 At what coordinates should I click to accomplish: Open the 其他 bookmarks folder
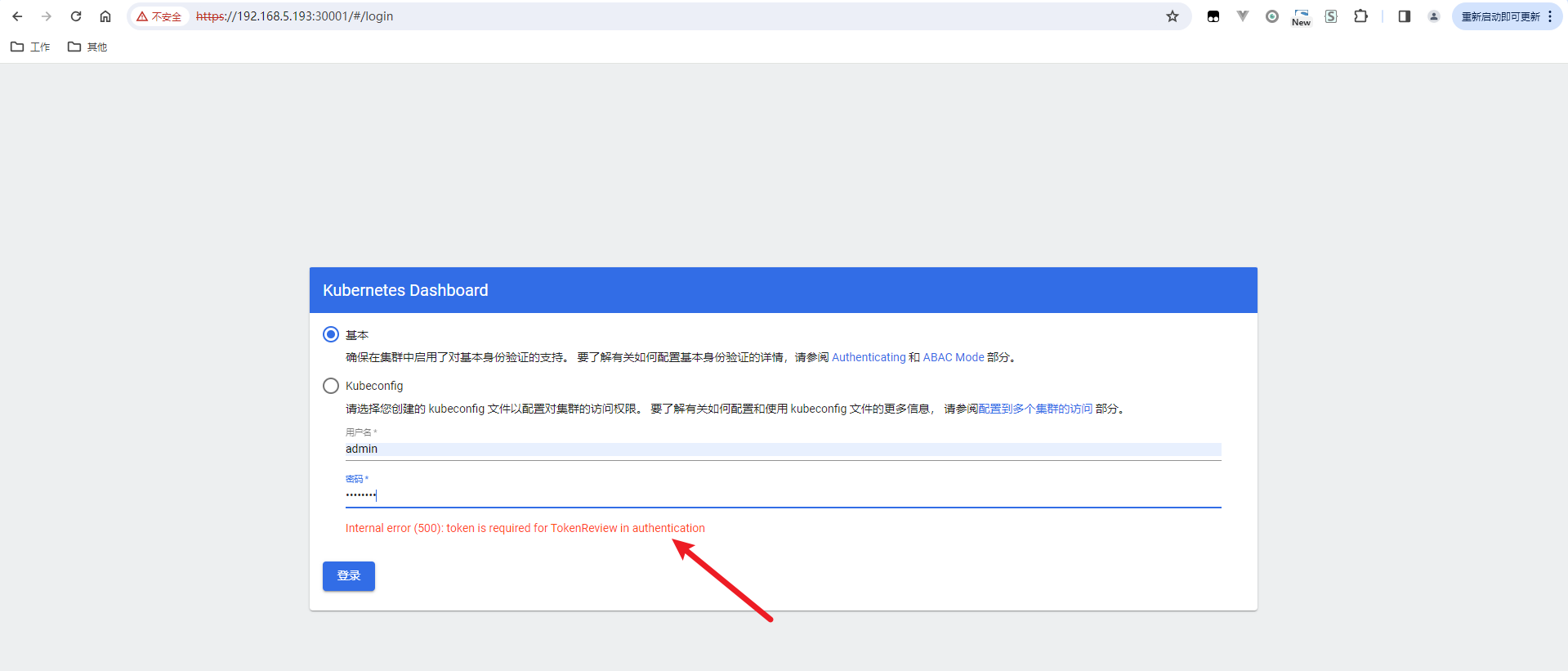tap(87, 47)
